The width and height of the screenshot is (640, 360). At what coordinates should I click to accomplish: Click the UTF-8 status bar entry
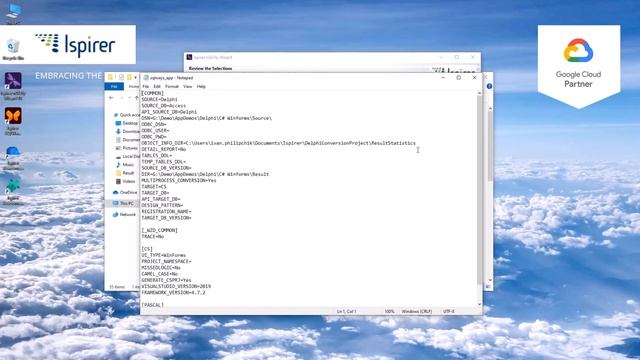coord(449,311)
